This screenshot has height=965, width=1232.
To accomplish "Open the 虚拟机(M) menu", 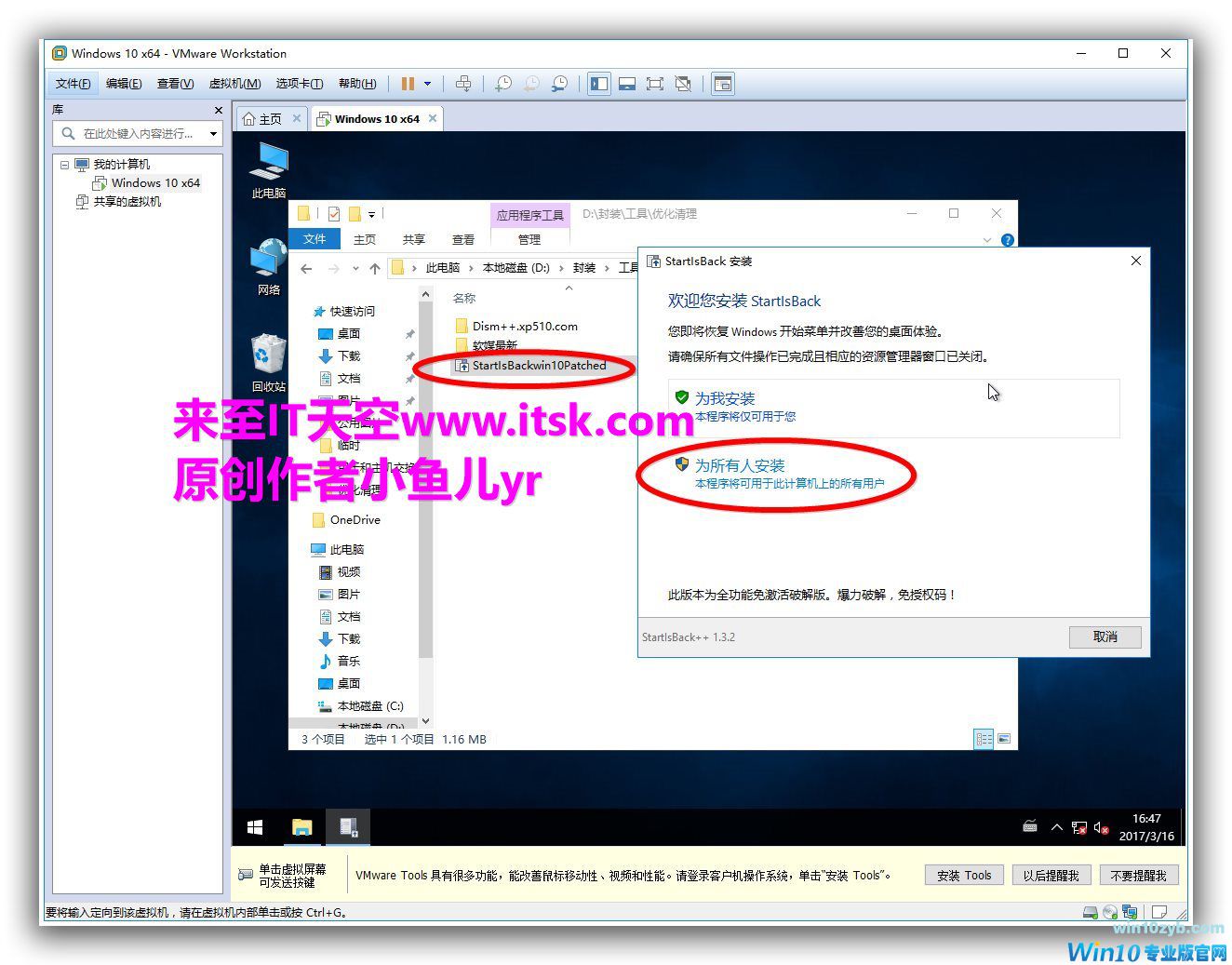I will [234, 84].
